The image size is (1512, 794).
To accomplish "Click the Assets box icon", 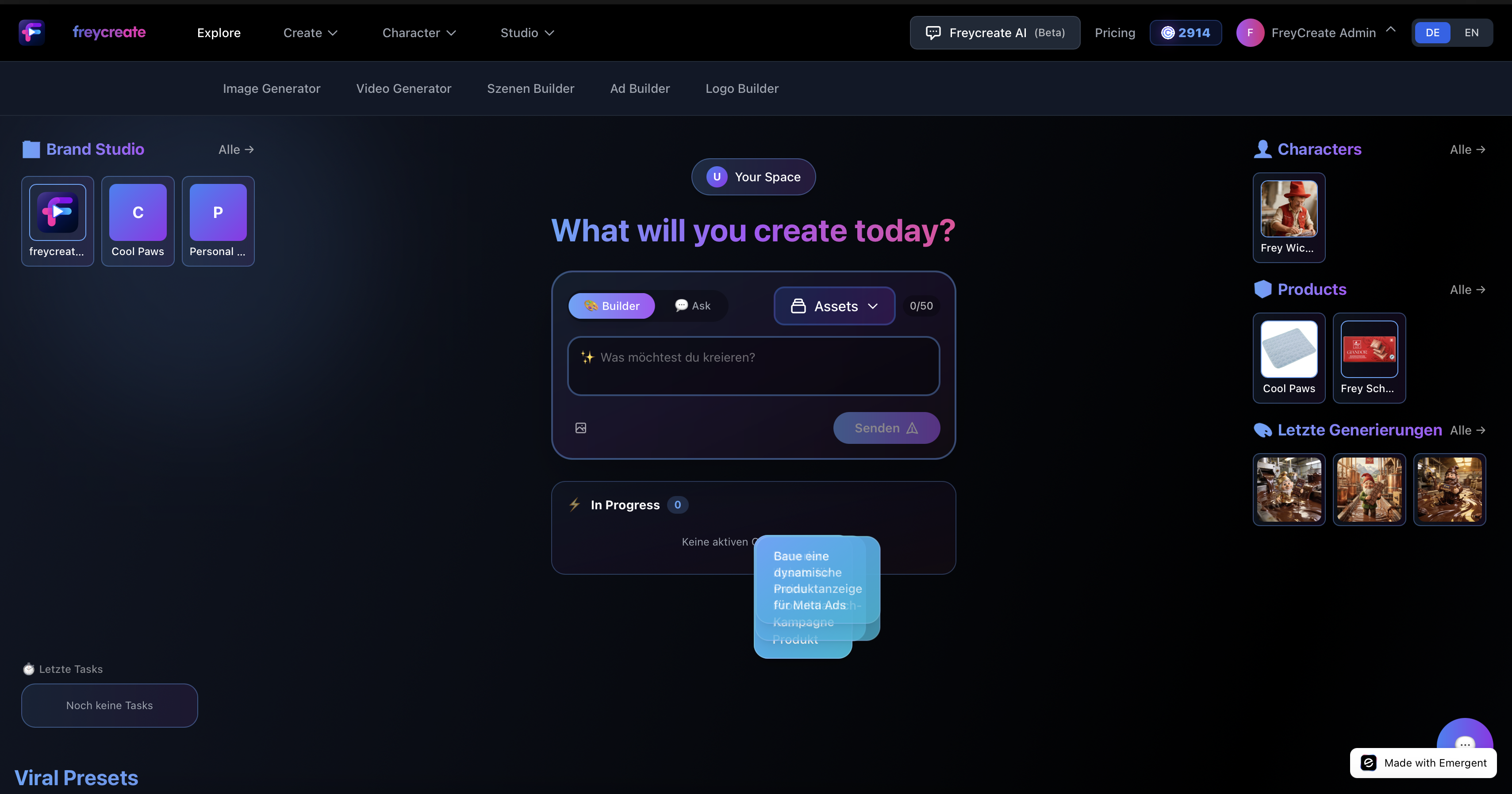I will [798, 306].
